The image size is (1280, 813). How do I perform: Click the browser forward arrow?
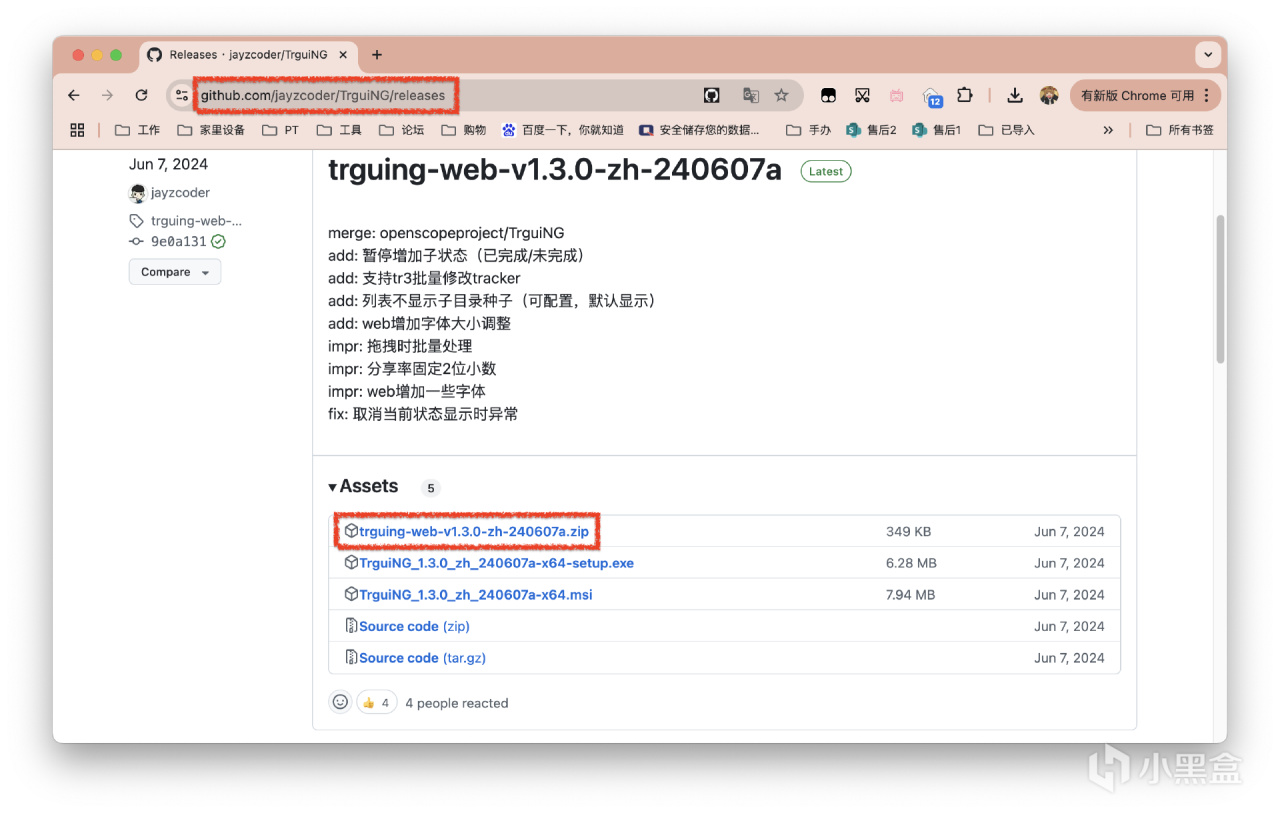click(107, 95)
